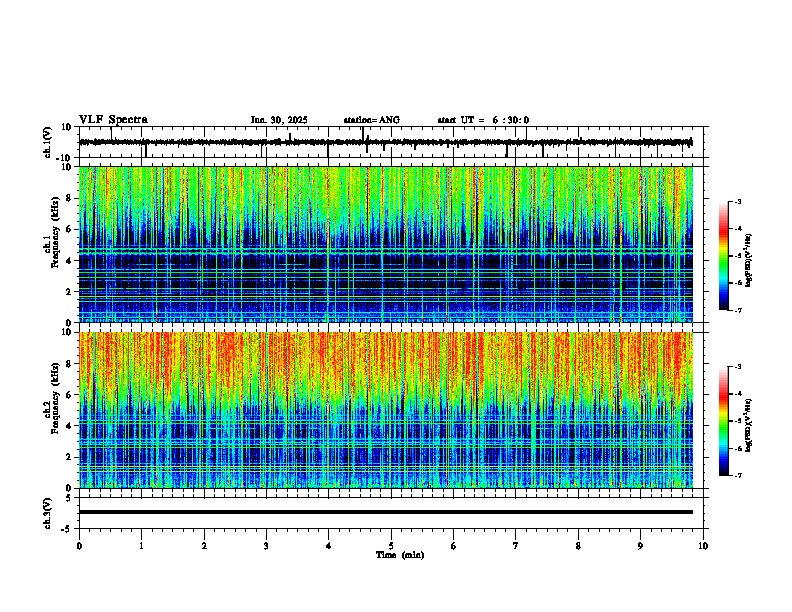Click time axis tick label "6"

point(454,546)
